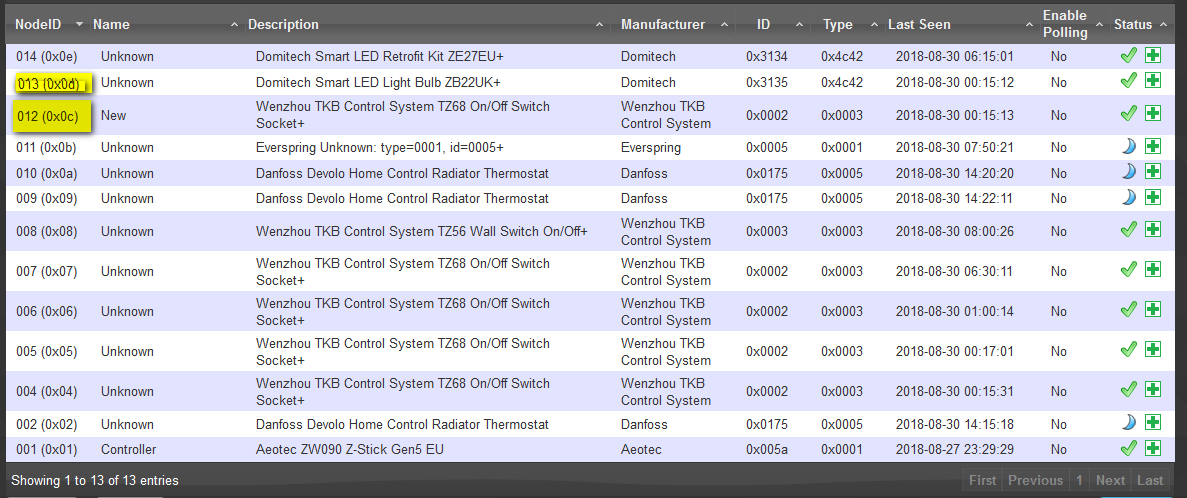
Task: Click the 'New' name of node 012
Action: tap(116, 115)
